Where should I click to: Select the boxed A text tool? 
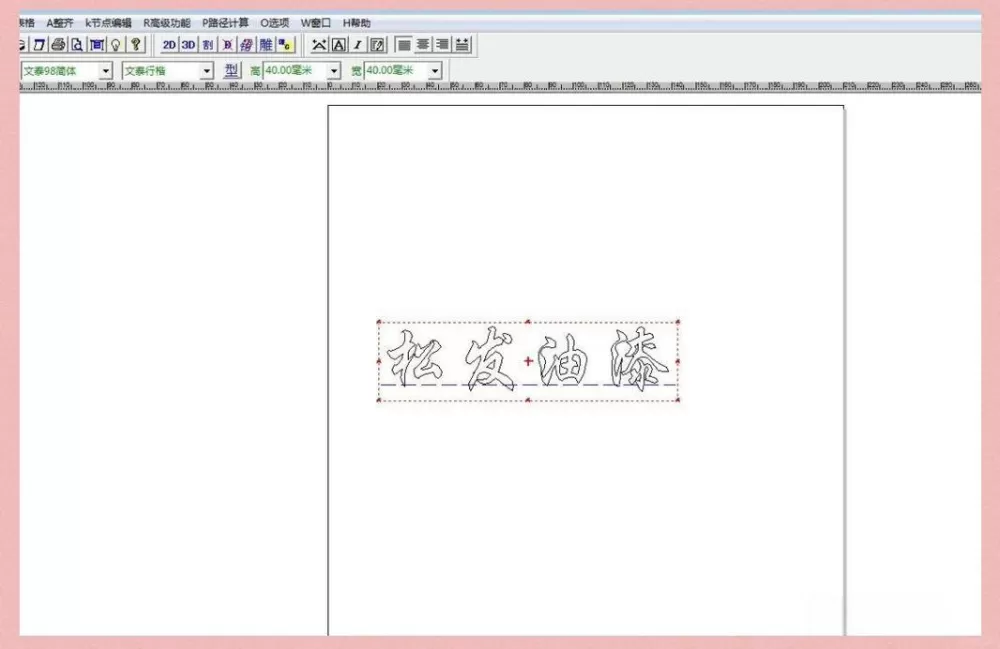[339, 45]
